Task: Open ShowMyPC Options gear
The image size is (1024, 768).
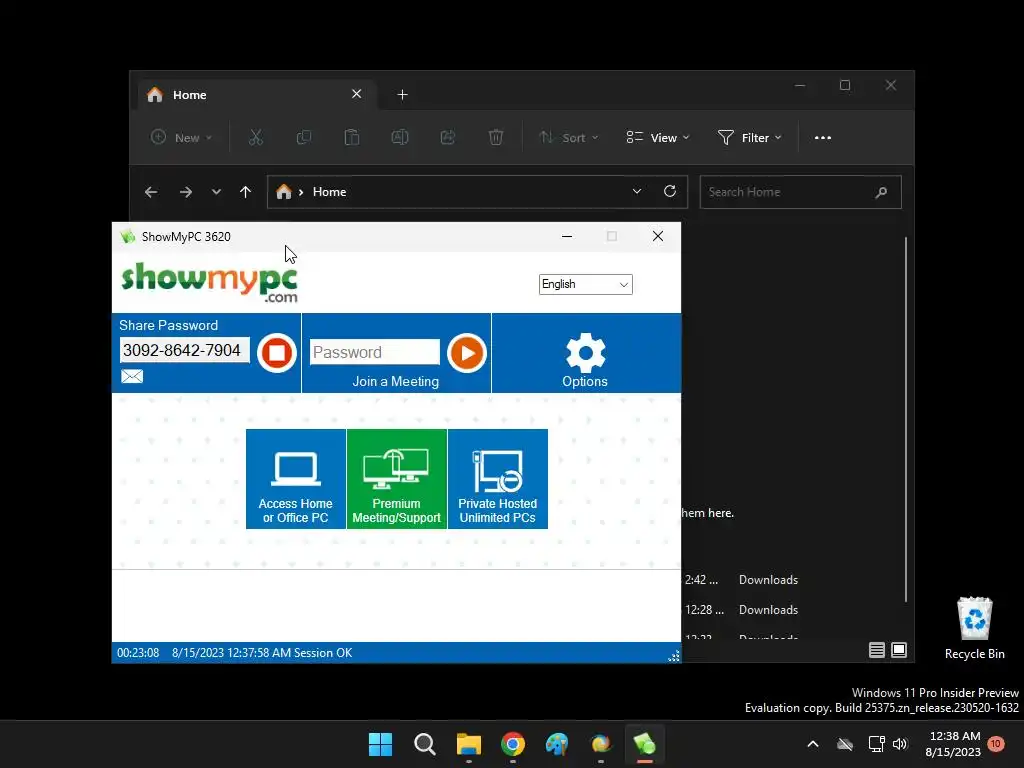Action: click(585, 360)
